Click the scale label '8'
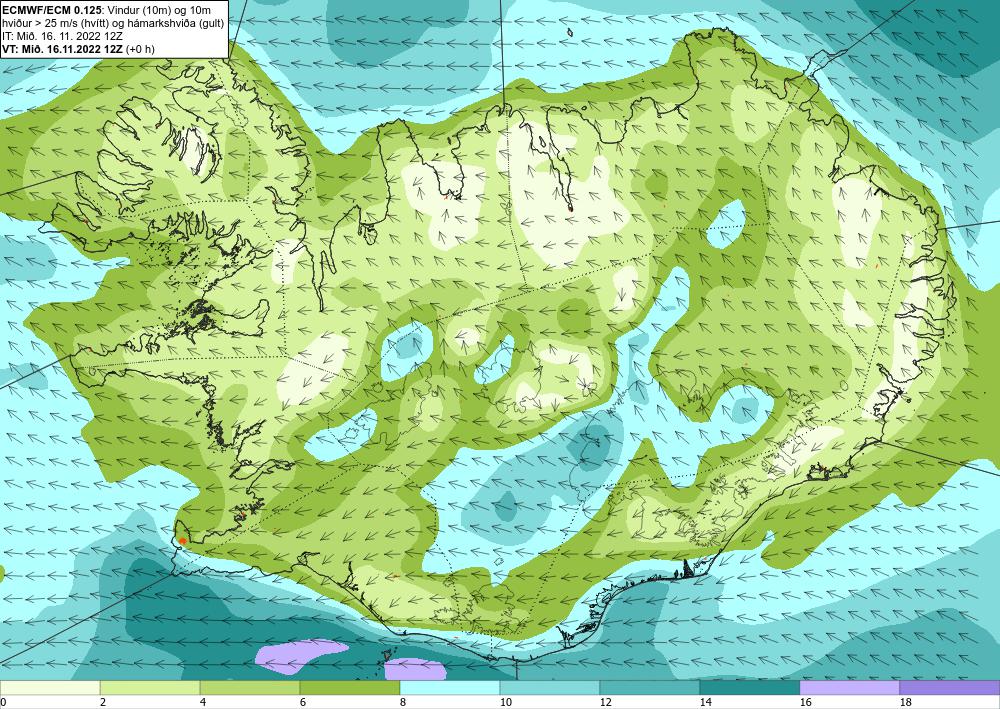The image size is (1000, 709). tap(403, 702)
